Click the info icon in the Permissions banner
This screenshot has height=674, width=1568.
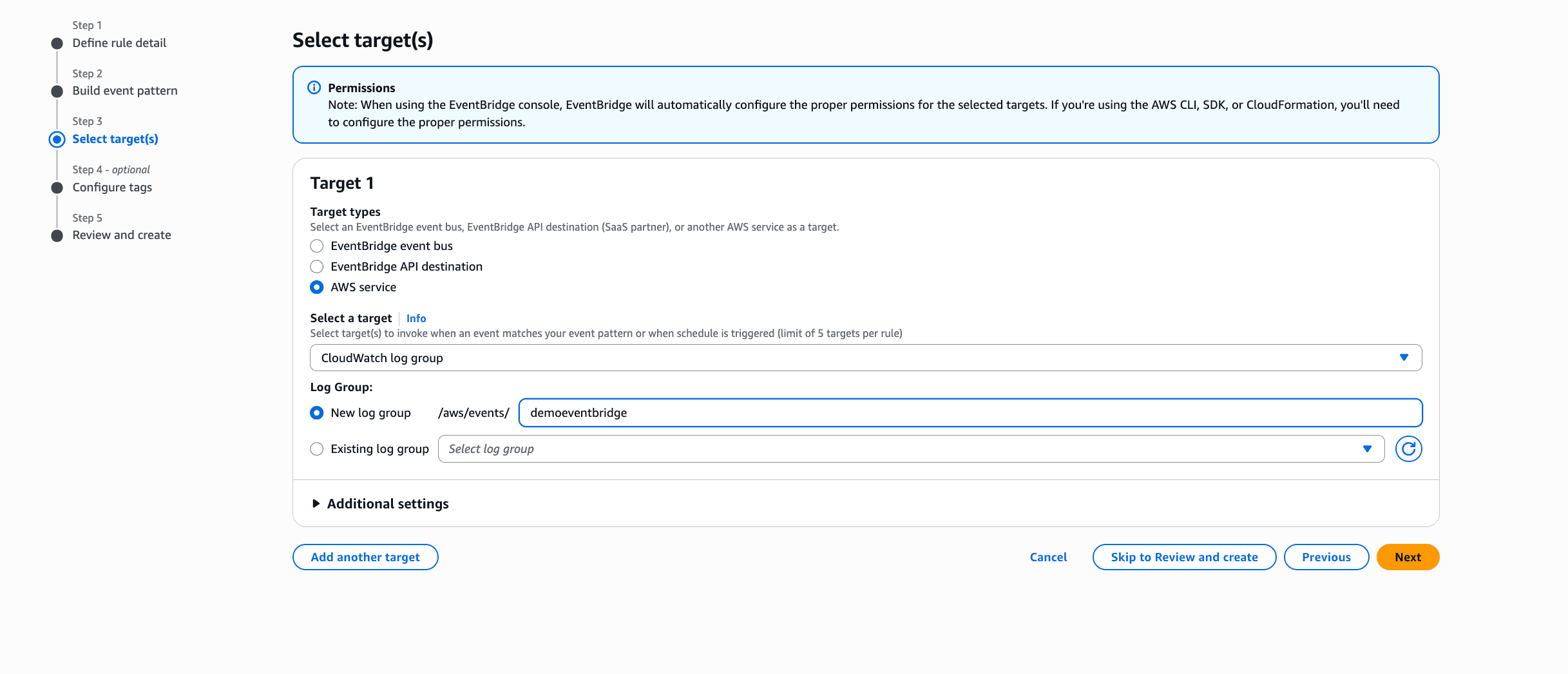tap(315, 88)
